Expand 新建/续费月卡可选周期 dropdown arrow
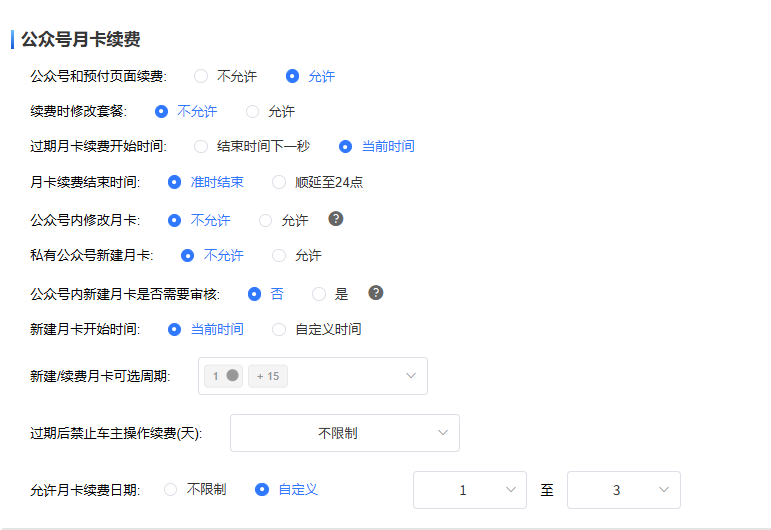Image resolution: width=771 pixels, height=530 pixels. click(411, 376)
